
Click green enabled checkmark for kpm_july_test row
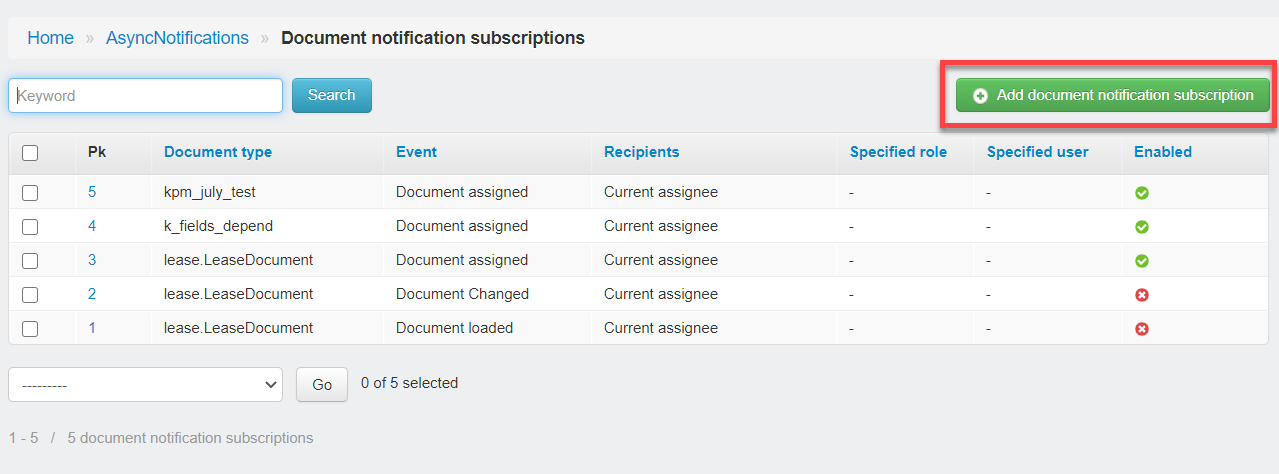(1142, 193)
